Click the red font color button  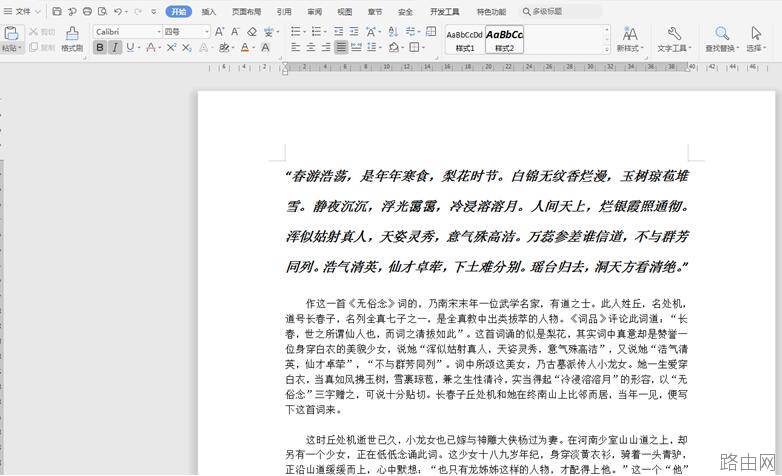coord(245,47)
